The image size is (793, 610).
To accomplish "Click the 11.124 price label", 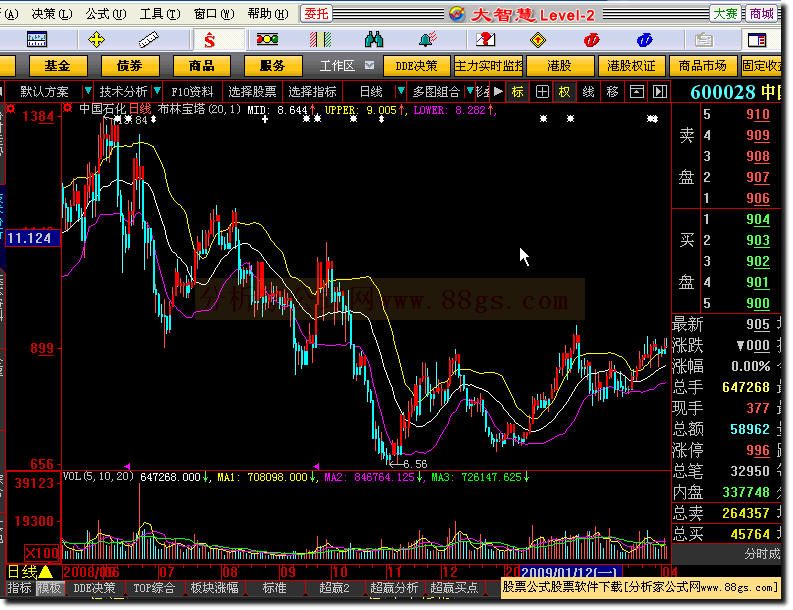I will tap(33, 238).
